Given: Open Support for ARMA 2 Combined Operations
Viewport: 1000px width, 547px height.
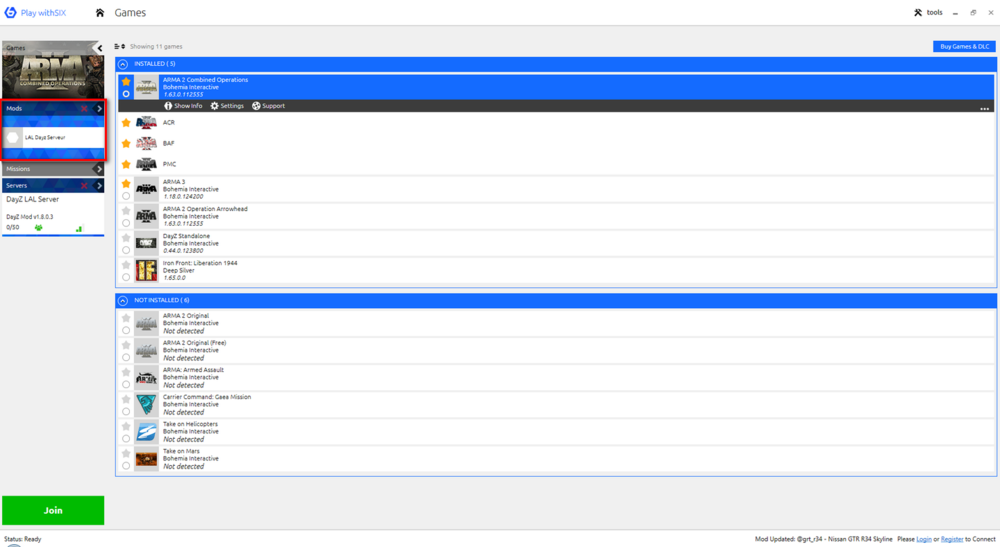Looking at the screenshot, I should [x=268, y=106].
